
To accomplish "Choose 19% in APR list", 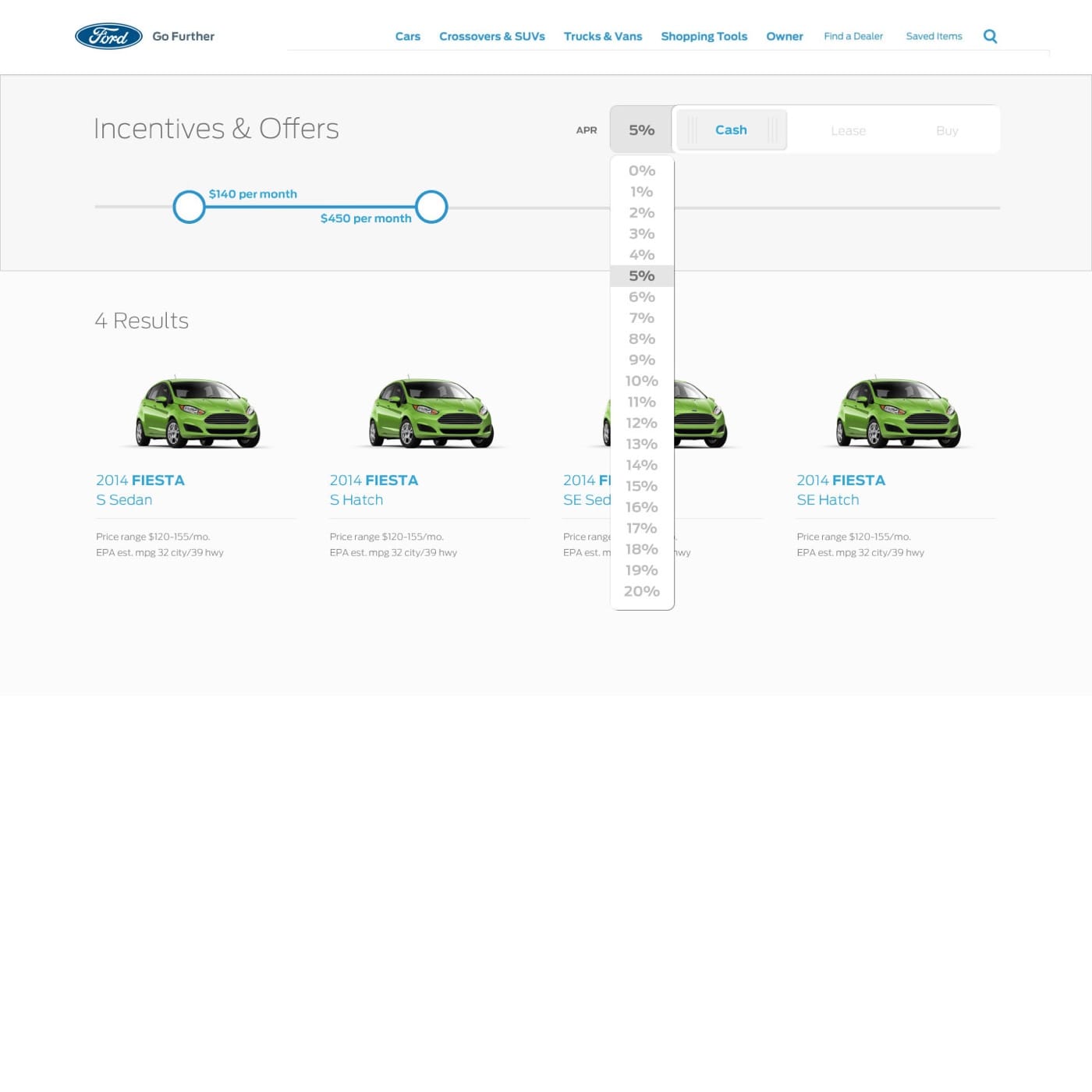I will [642, 570].
